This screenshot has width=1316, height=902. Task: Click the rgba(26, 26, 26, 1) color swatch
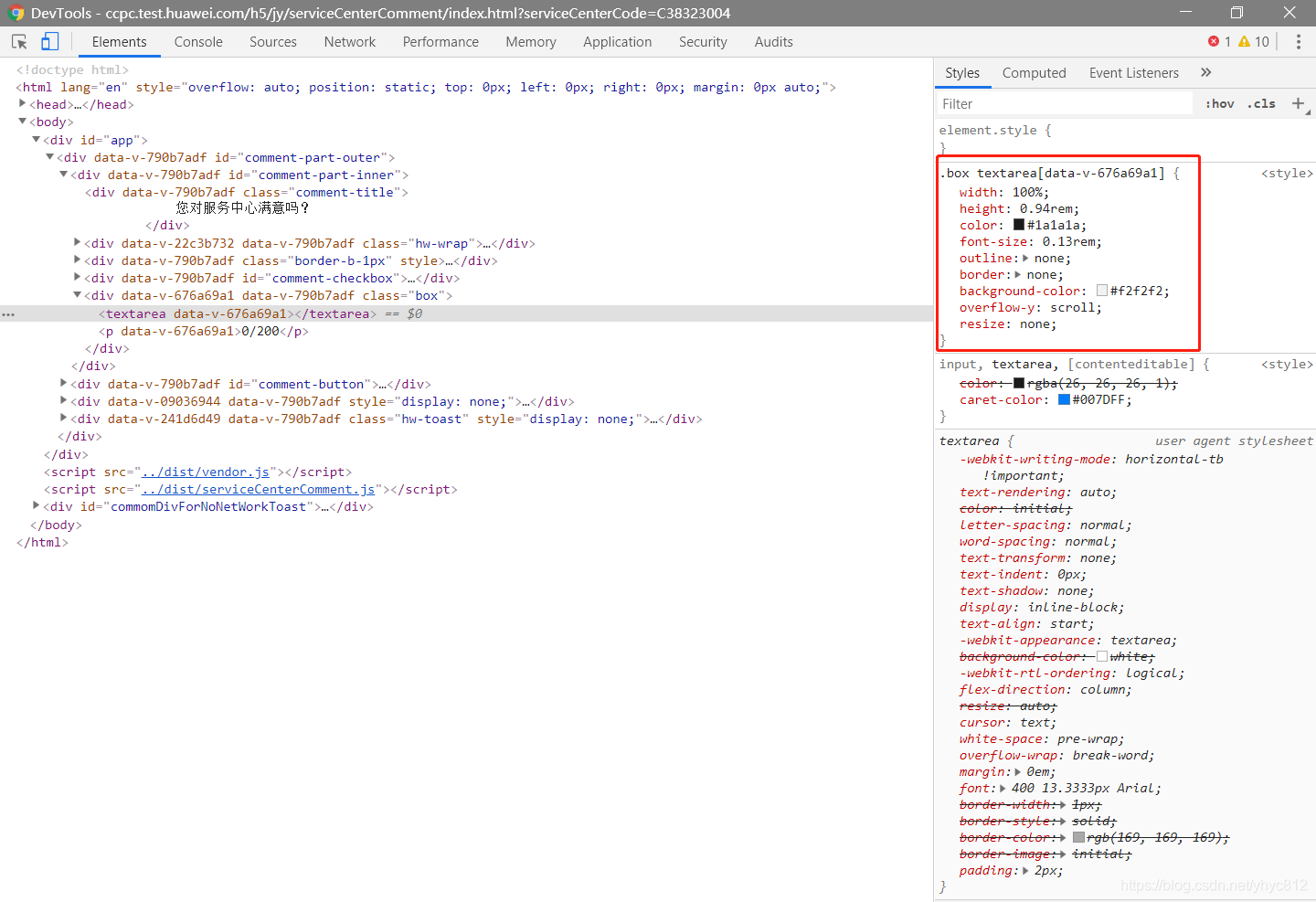[x=1019, y=383]
